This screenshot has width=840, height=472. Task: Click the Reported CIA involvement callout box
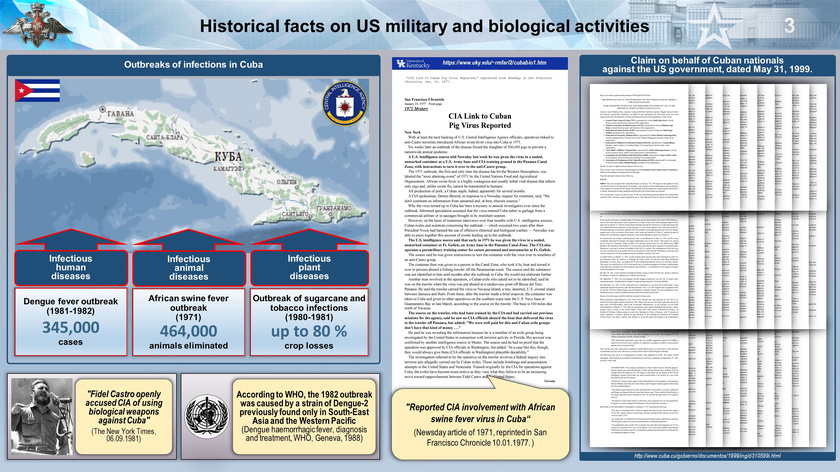(480, 424)
